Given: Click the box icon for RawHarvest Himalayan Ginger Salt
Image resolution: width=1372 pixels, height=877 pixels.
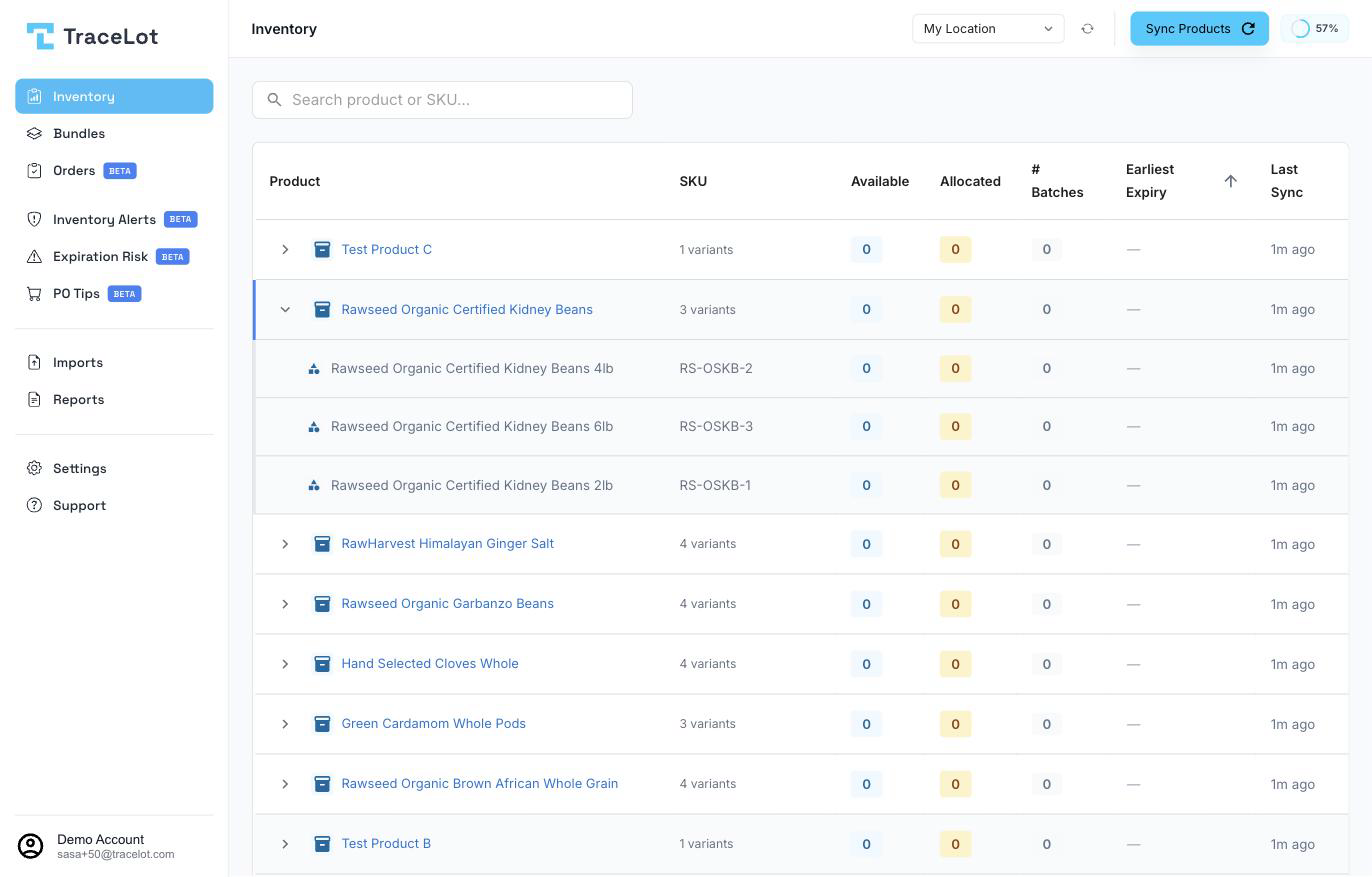Looking at the screenshot, I should pos(322,544).
